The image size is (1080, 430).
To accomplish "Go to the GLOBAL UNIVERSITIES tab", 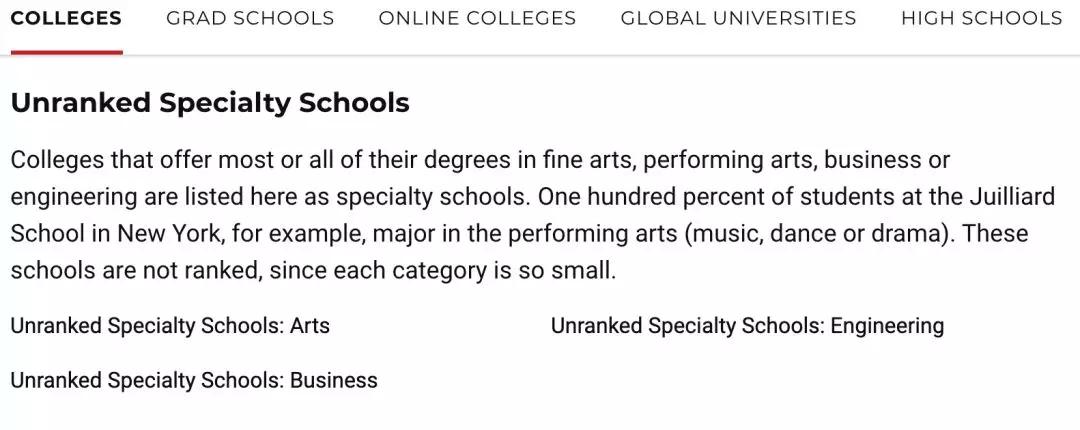I will pyautogui.click(x=738, y=18).
